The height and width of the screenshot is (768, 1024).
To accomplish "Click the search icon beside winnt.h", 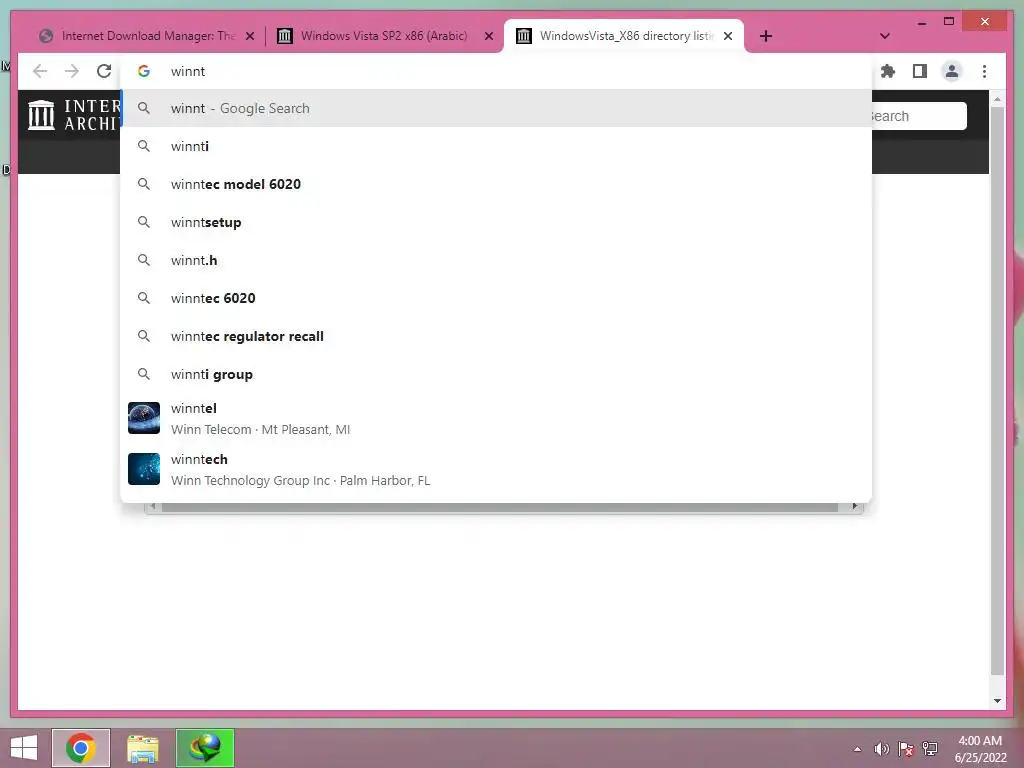I will tap(144, 260).
